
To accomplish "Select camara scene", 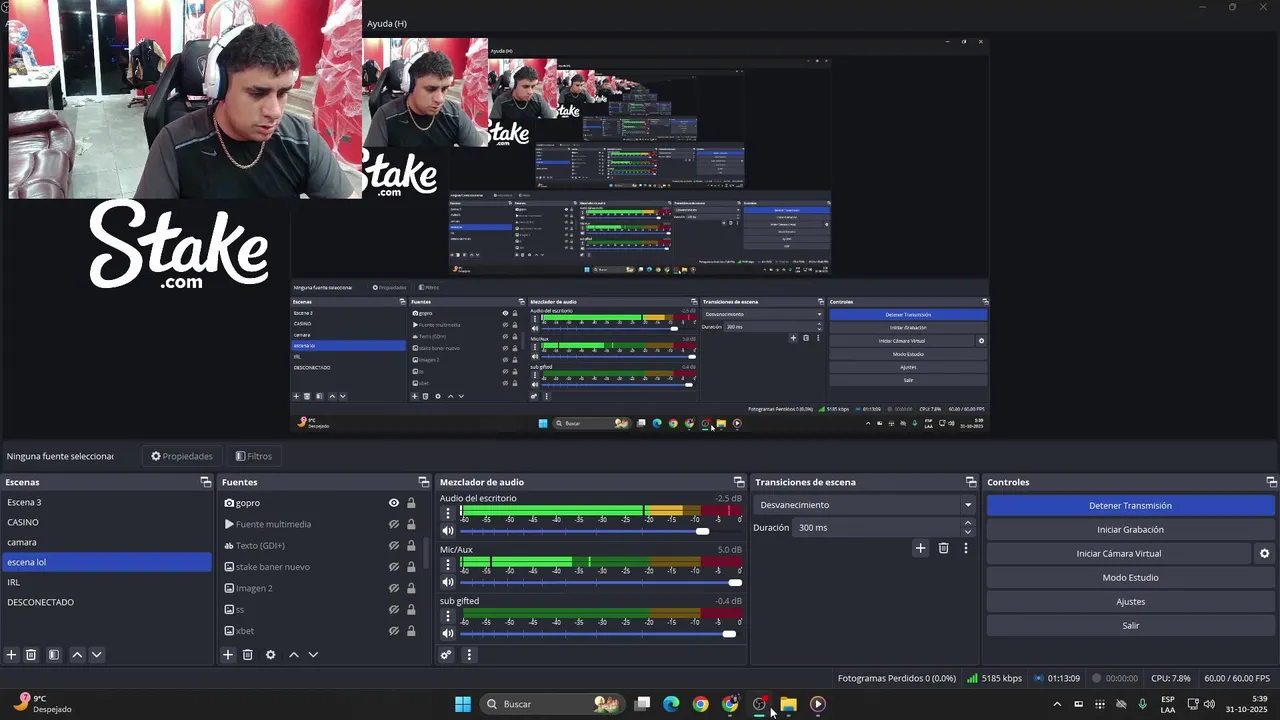I will click(x=107, y=542).
